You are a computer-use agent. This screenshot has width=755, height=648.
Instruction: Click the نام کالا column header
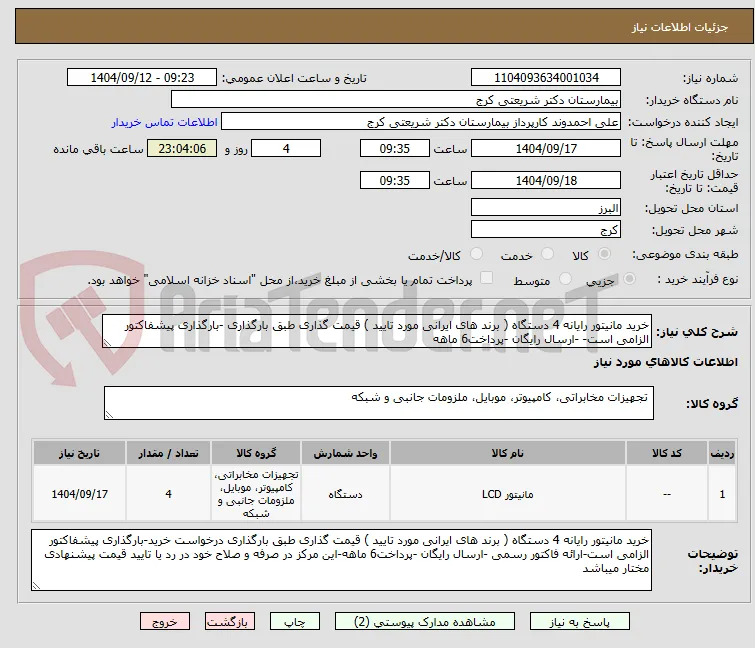coord(508,453)
